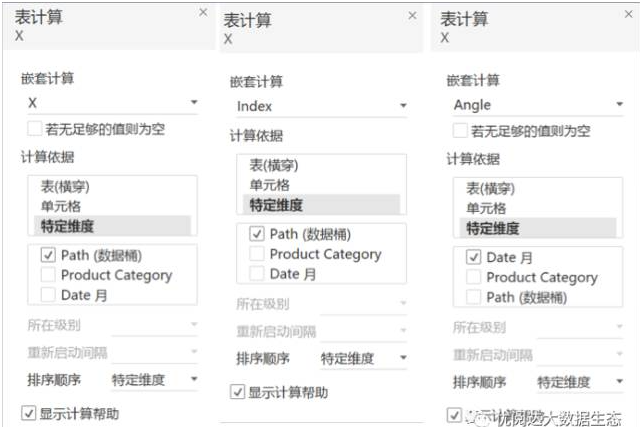640x427 pixels.
Task: Select 表(横穿) in the Index panel list
Action: (x=321, y=165)
